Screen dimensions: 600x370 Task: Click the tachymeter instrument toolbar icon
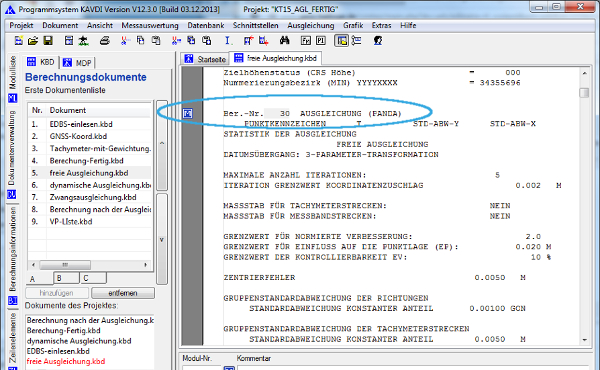(83, 41)
